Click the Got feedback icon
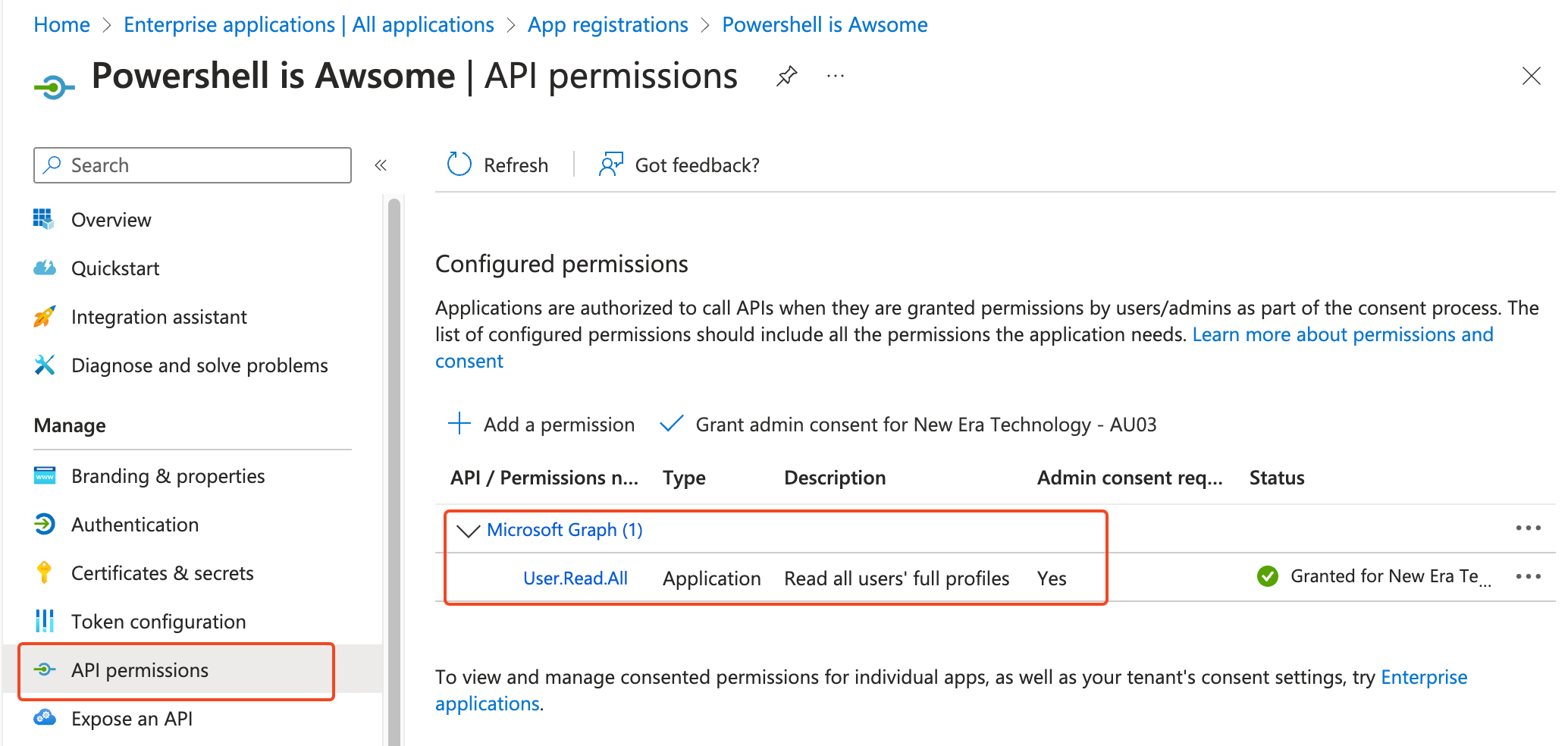Image resolution: width=1568 pixels, height=746 pixels. click(610, 165)
